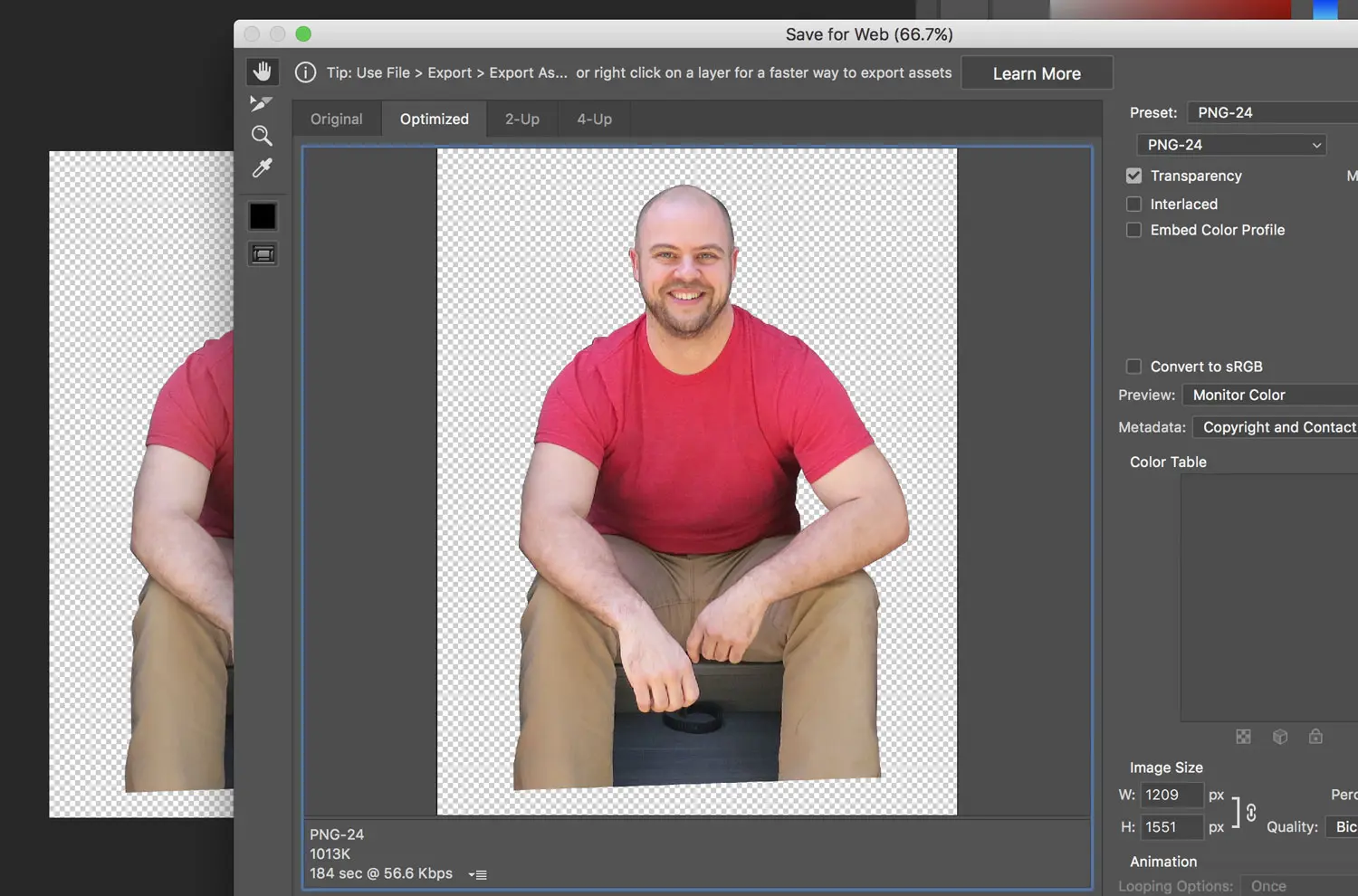Open the Preview Monitor Color dropdown
Image resolution: width=1358 pixels, height=896 pixels.
pyautogui.click(x=1270, y=395)
